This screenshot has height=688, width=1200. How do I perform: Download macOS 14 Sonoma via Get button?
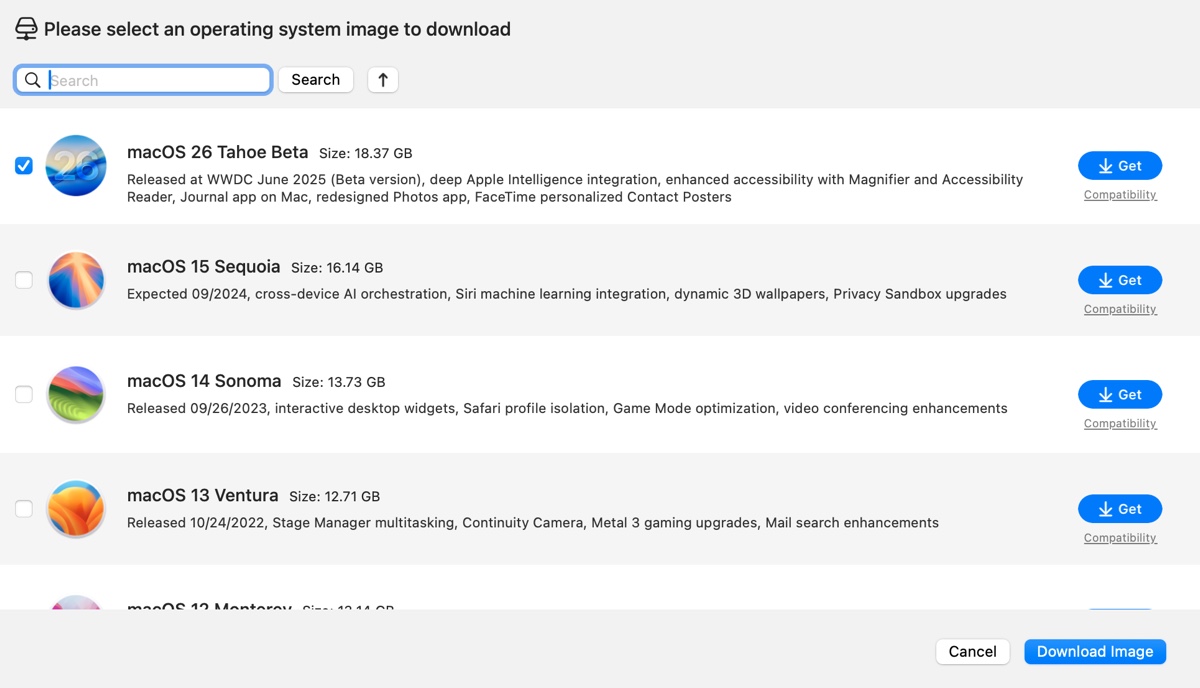1119,395
